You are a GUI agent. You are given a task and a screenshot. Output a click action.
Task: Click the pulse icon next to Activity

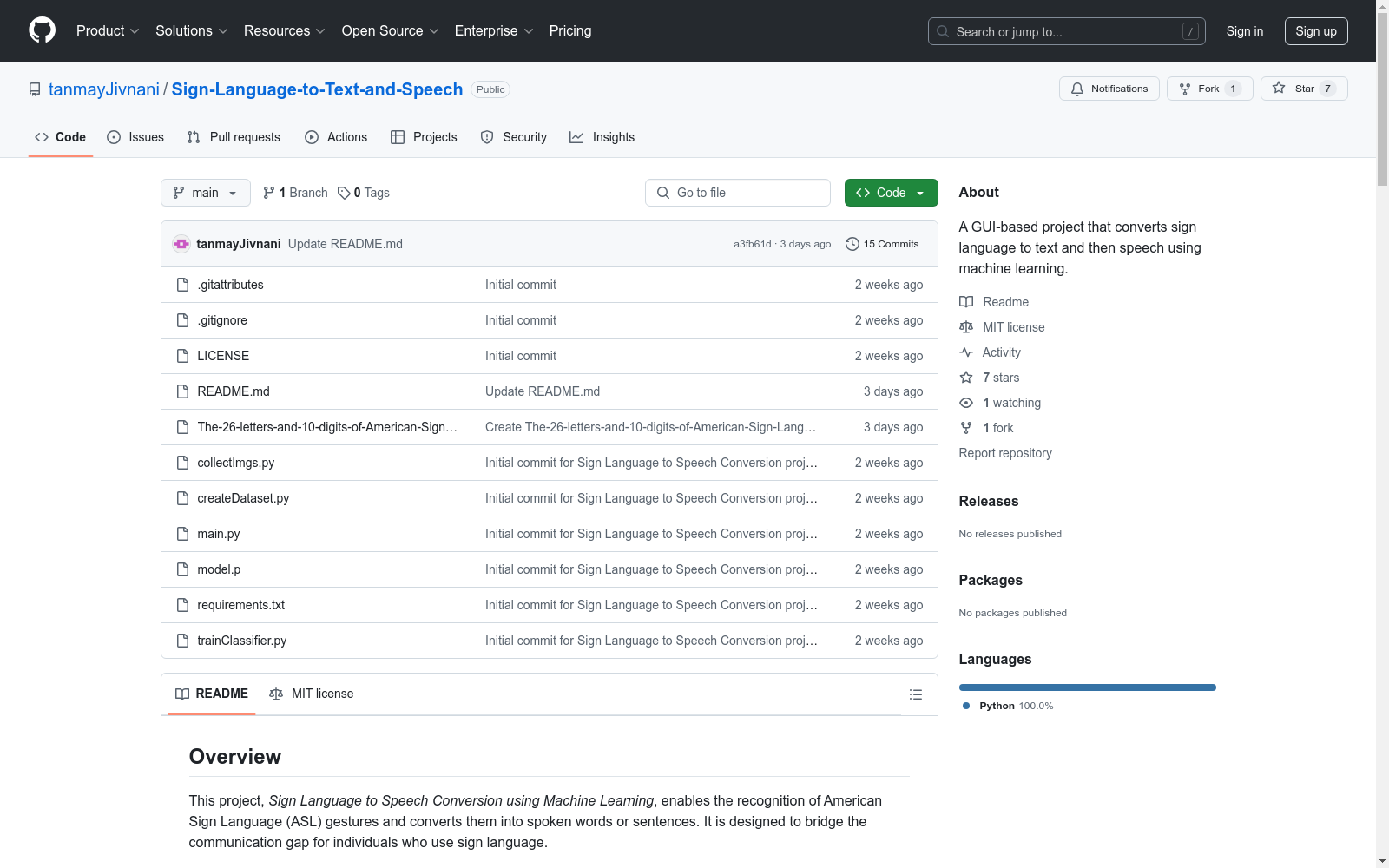coord(966,352)
